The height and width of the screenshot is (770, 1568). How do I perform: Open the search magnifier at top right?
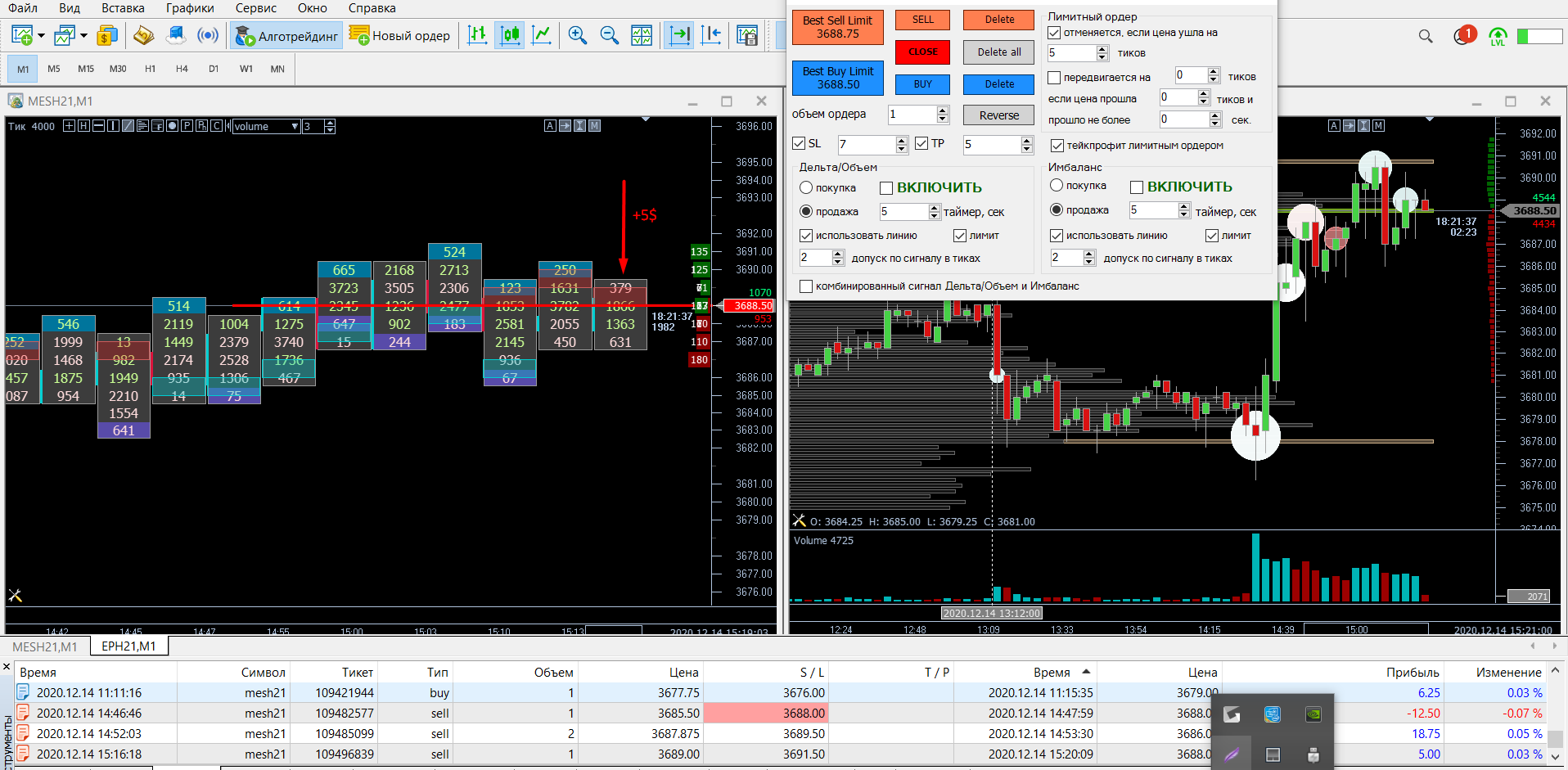1426,36
